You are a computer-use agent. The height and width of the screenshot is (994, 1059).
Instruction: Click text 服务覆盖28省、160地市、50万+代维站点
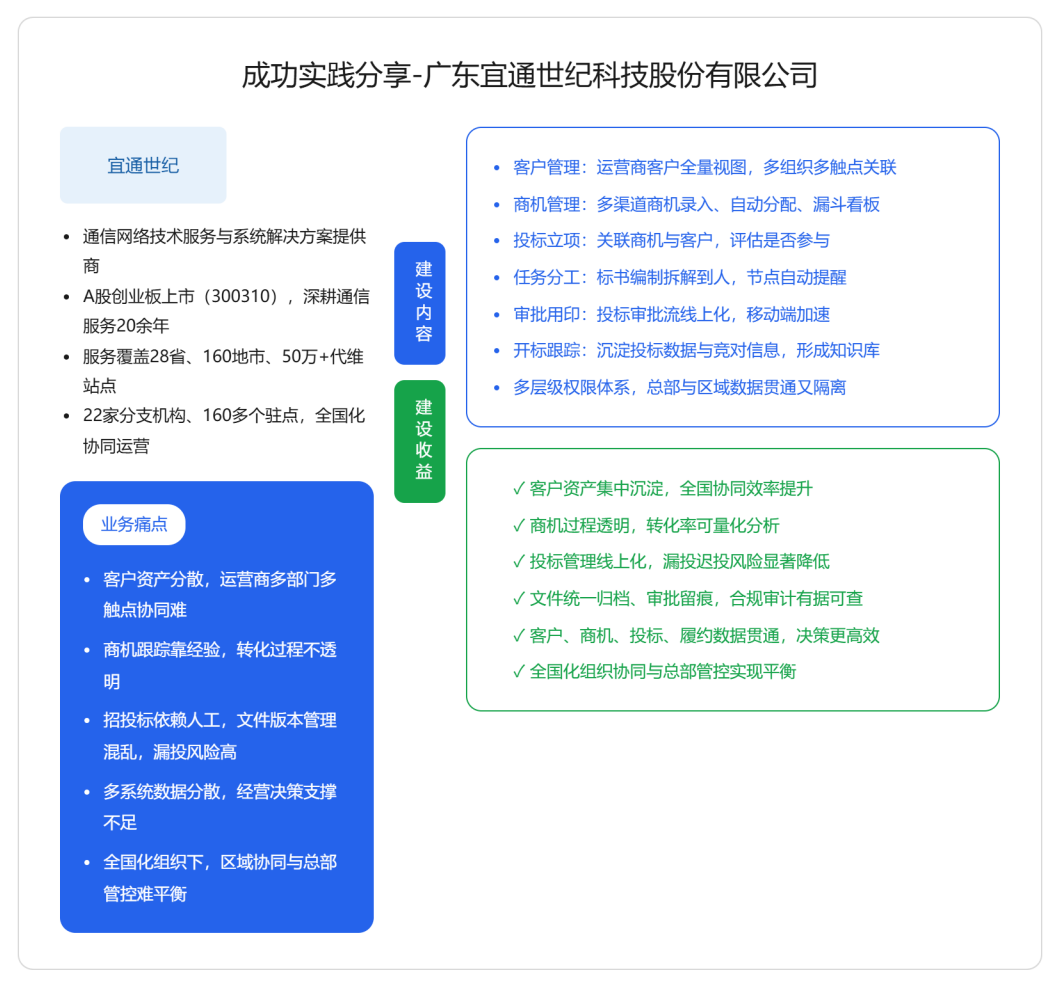223,371
